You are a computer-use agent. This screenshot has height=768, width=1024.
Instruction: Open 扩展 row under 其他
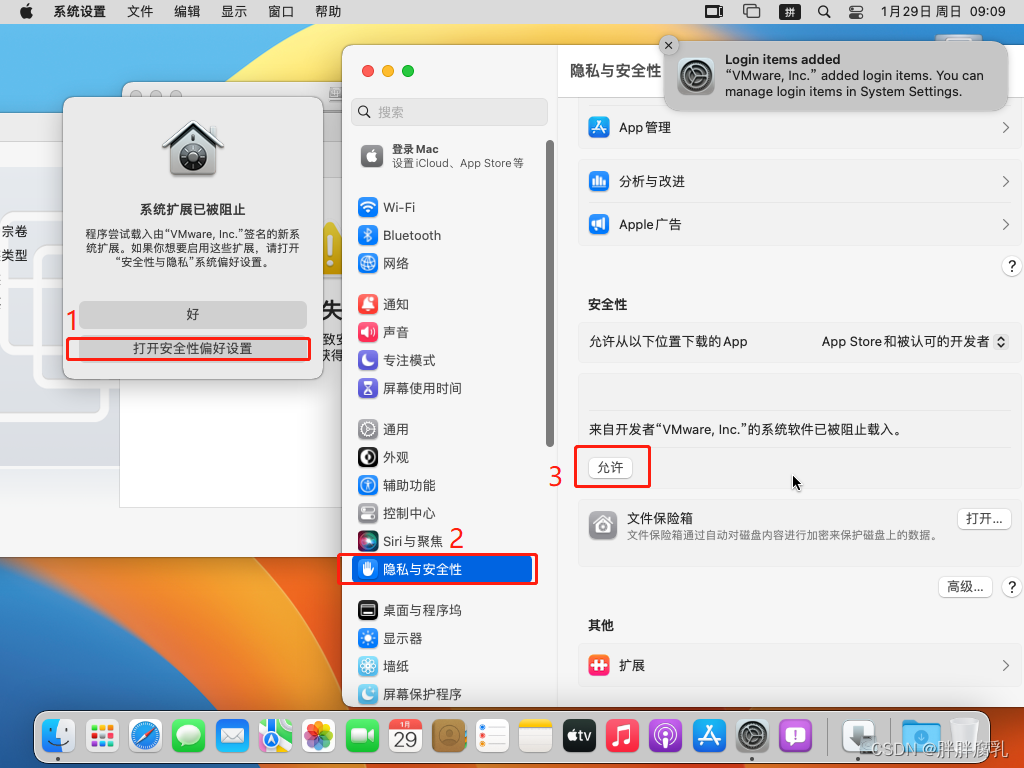799,665
